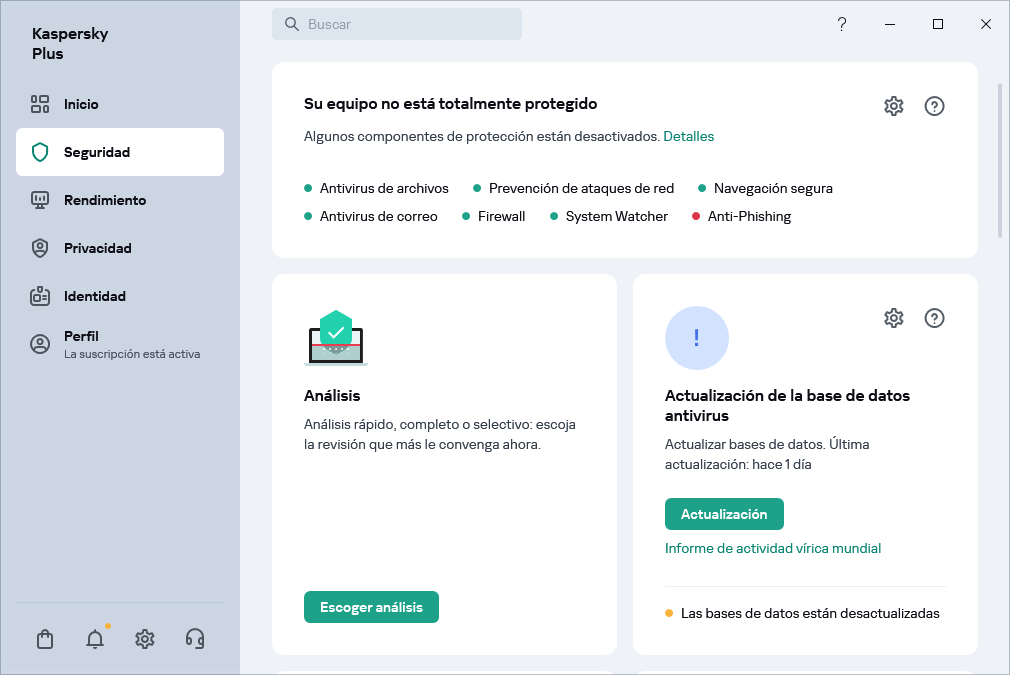Start the database update with Actualización
Viewport: 1010px width, 675px height.
pos(724,513)
